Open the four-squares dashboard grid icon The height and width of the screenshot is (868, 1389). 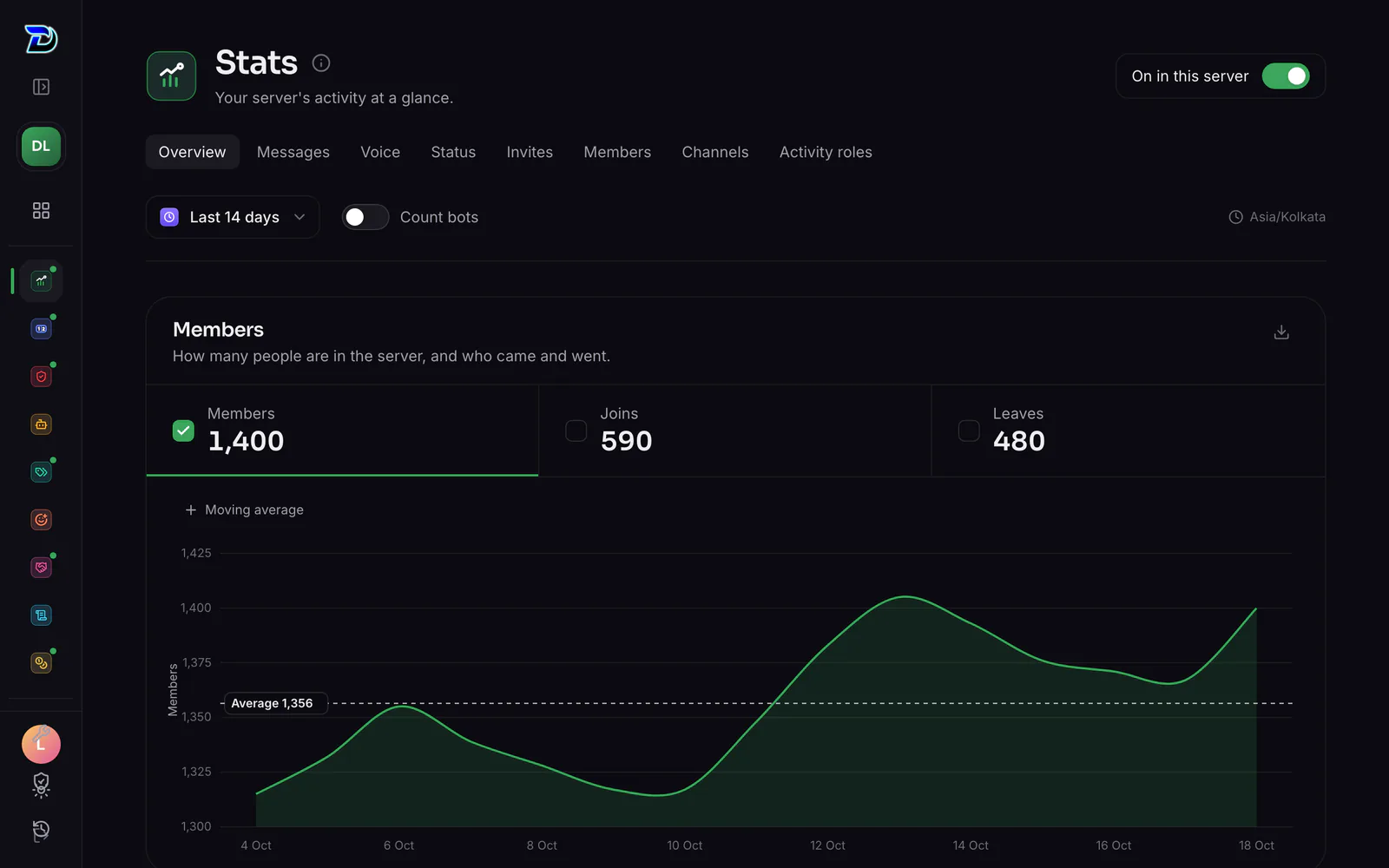point(41,211)
